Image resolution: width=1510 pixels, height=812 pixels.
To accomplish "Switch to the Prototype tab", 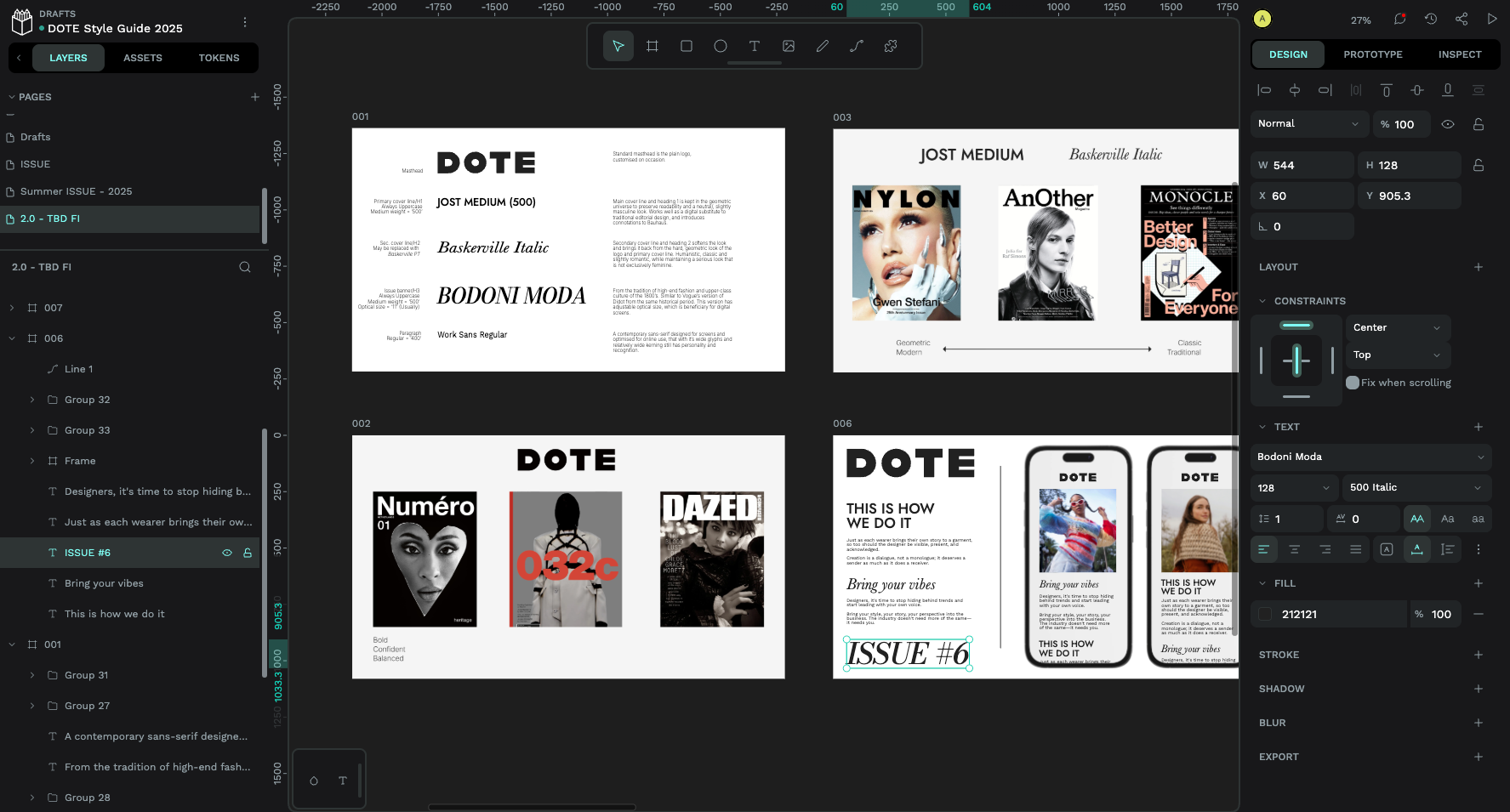I will 1373,54.
